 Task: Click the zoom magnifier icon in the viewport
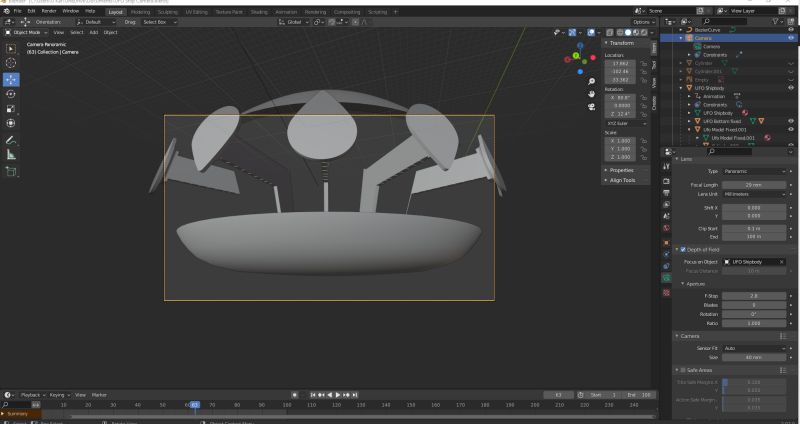pos(591,82)
